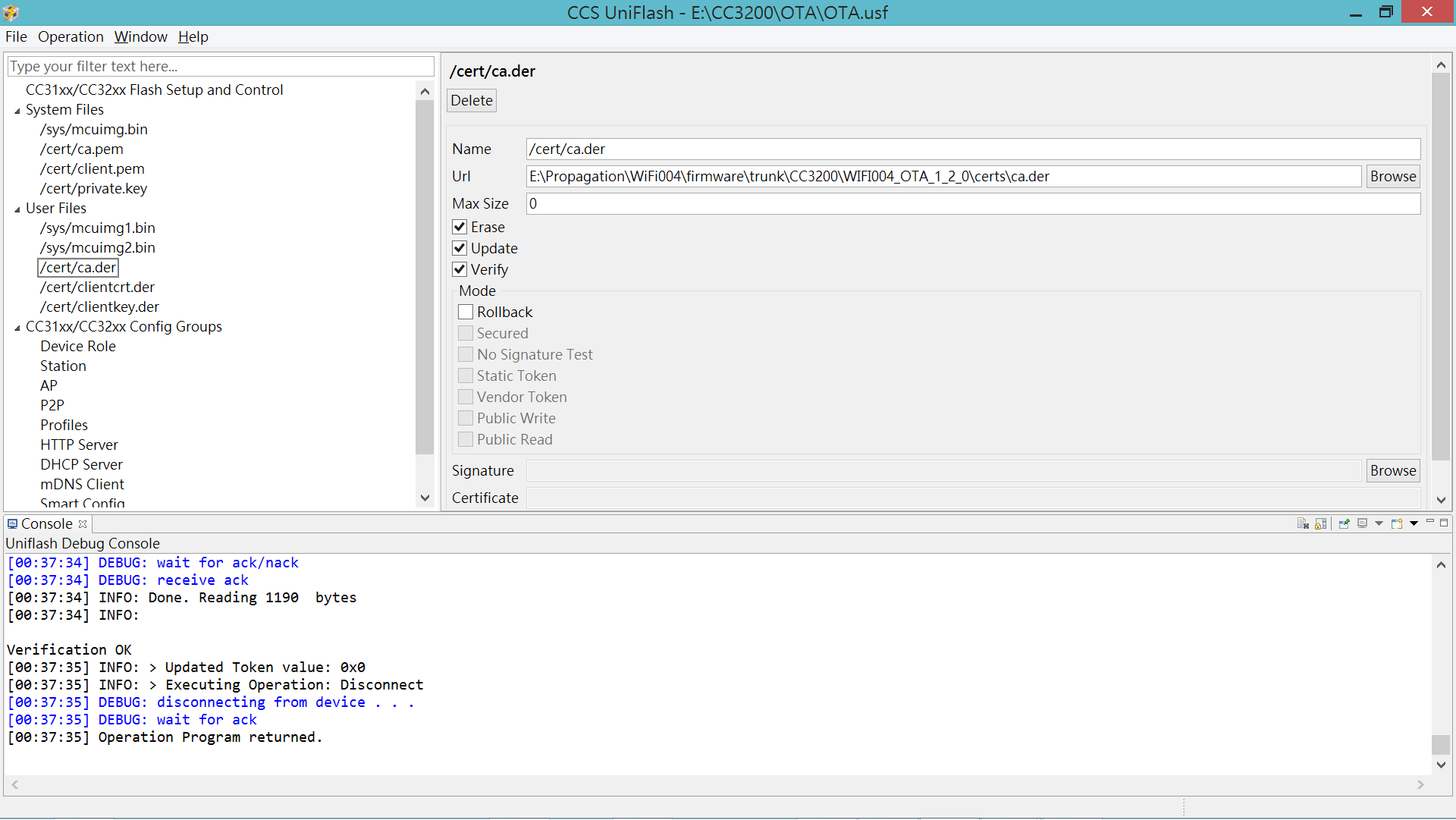Viewport: 1456px width, 820px height.
Task: Maximize the Console panel view
Action: (1444, 522)
